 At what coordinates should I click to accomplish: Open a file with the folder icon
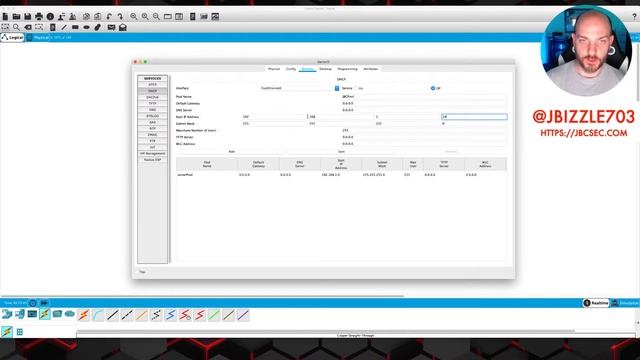(16, 17)
